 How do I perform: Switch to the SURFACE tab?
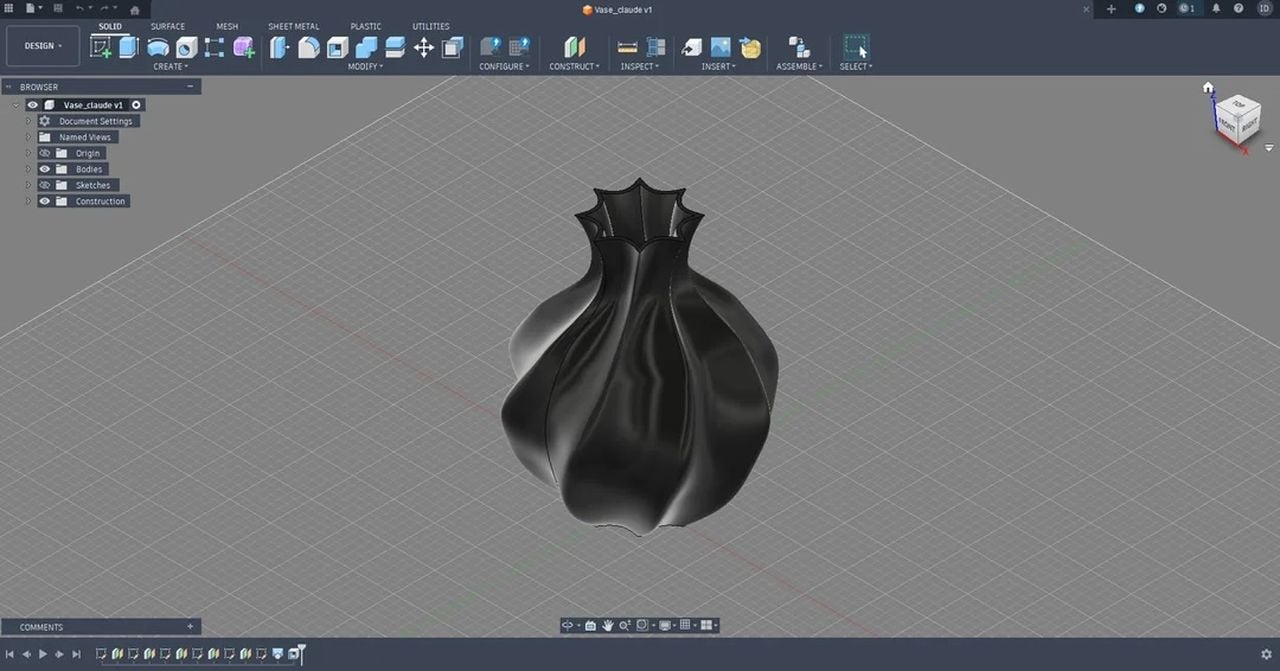tap(168, 27)
